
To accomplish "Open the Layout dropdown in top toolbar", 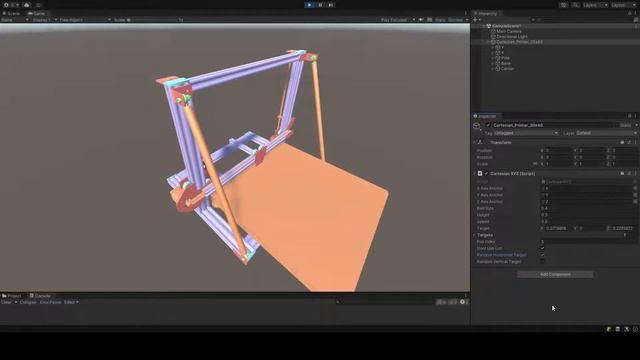I will click(624, 5).
